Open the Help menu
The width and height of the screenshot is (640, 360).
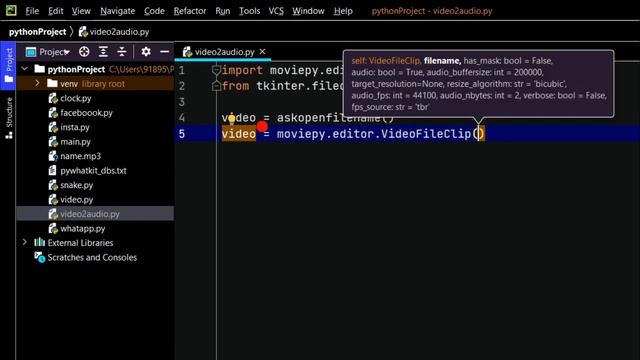[343, 11]
